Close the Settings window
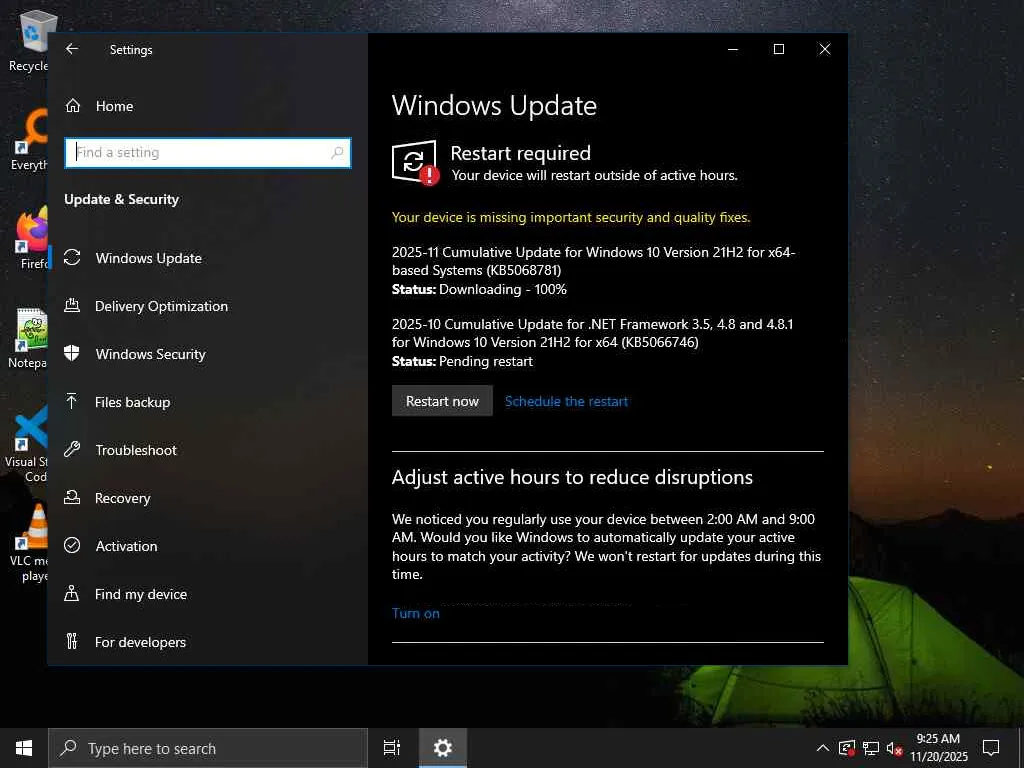Screen dimensions: 1024x768 [825, 49]
